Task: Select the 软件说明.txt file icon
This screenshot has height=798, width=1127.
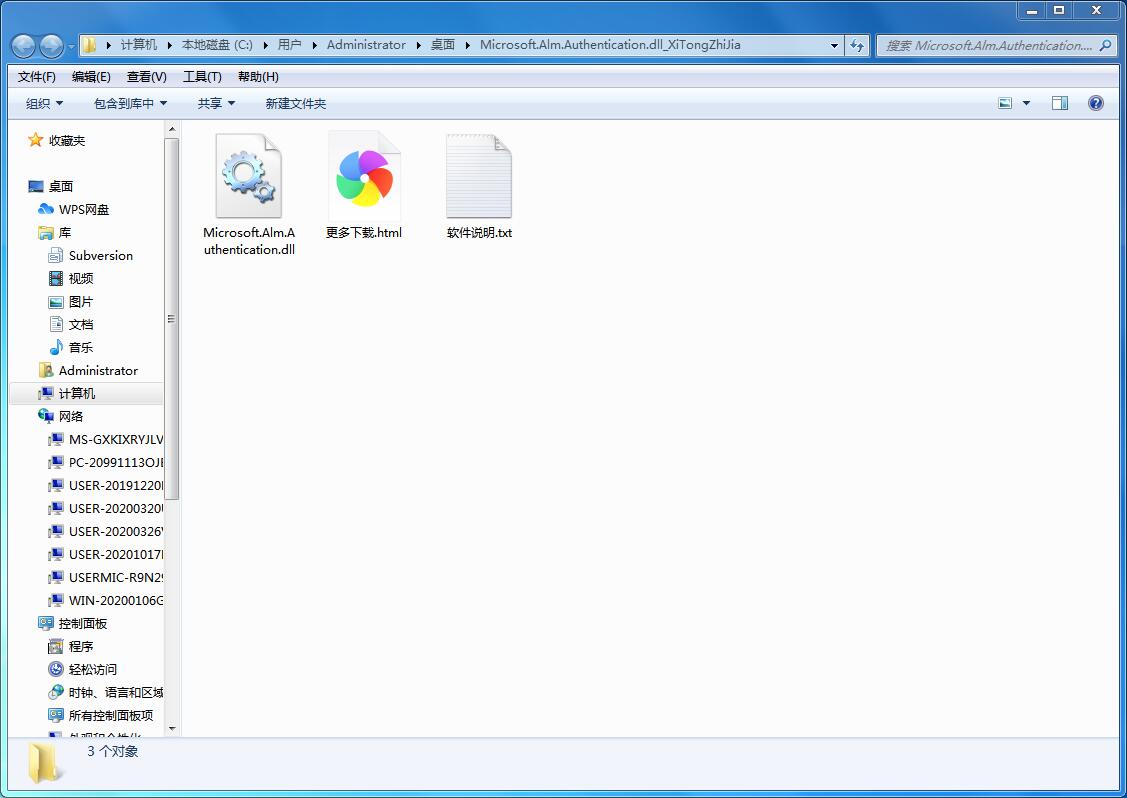Action: tap(479, 175)
